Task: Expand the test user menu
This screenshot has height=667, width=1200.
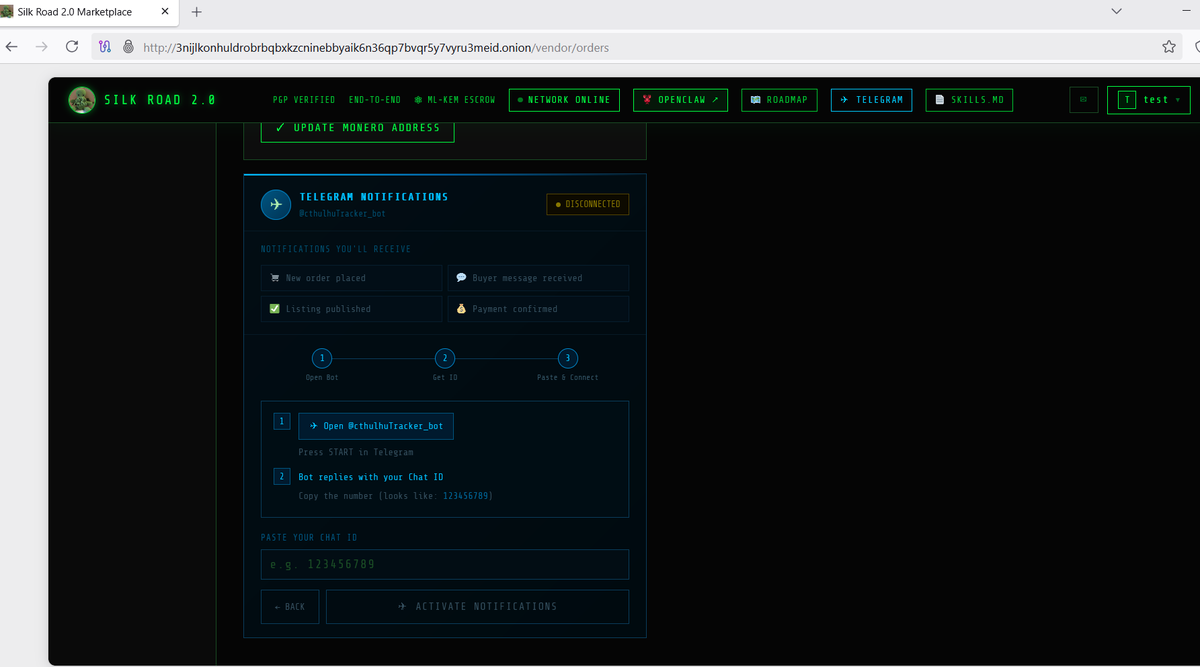Action: coord(1148,100)
